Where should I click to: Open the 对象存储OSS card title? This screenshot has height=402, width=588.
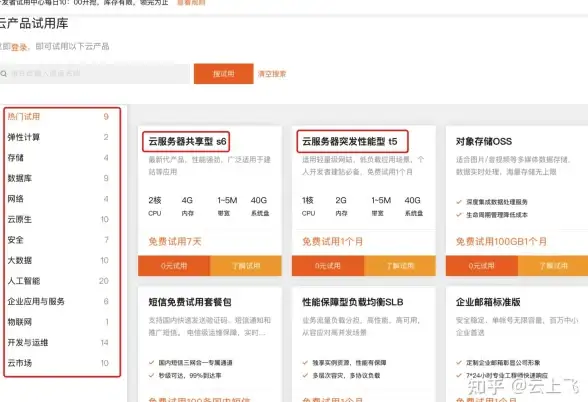pos(484,141)
